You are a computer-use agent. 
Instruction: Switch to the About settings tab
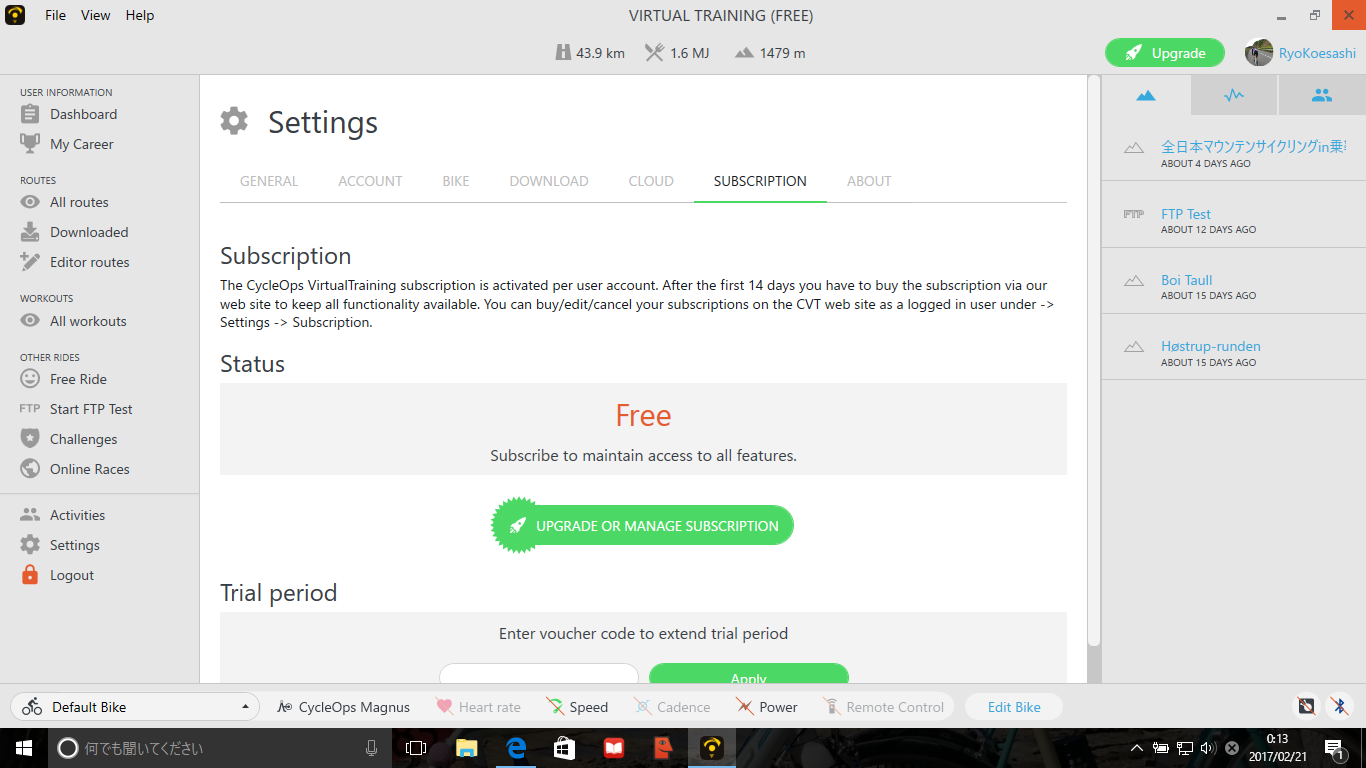[x=869, y=181]
